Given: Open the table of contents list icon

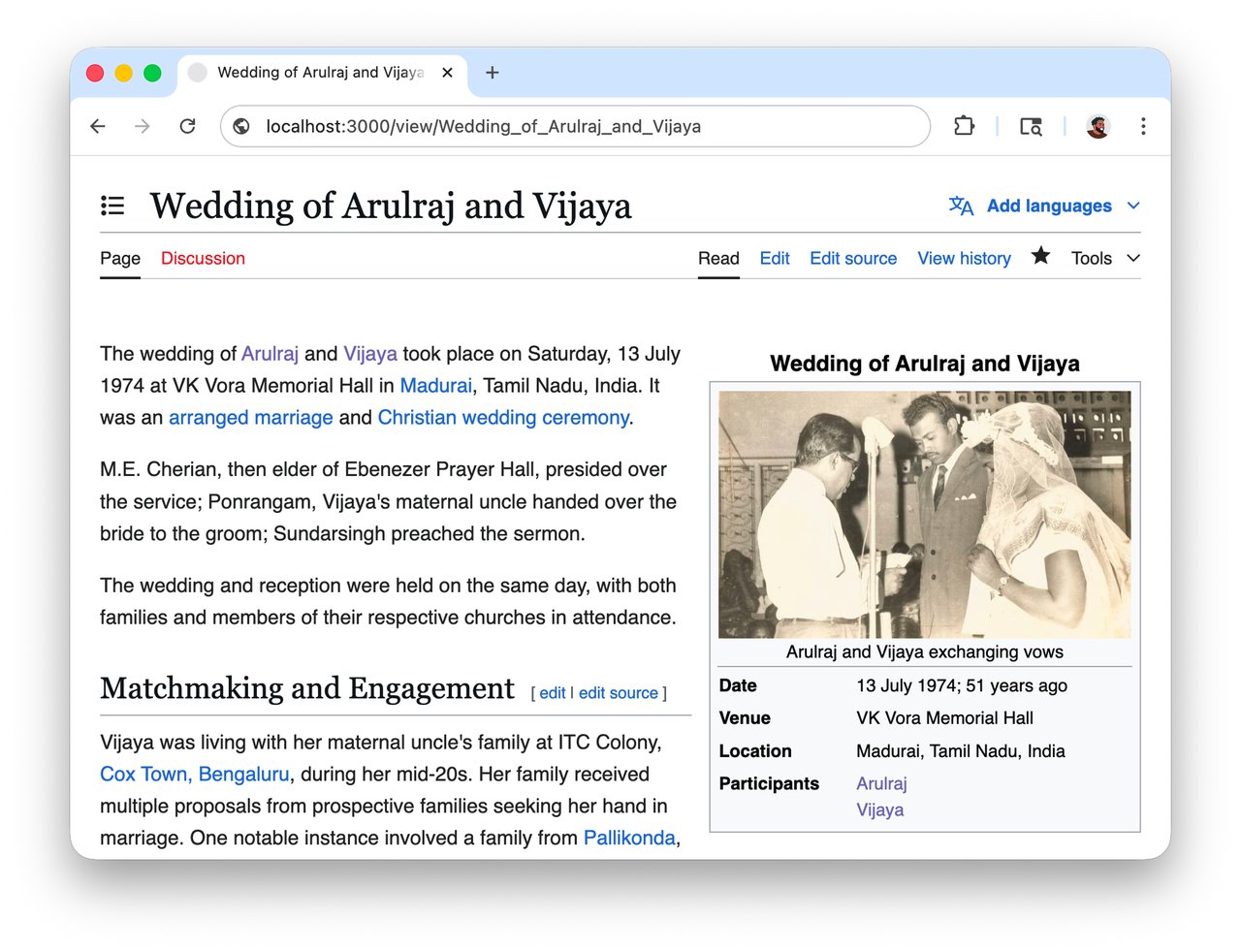Looking at the screenshot, I should point(112,205).
